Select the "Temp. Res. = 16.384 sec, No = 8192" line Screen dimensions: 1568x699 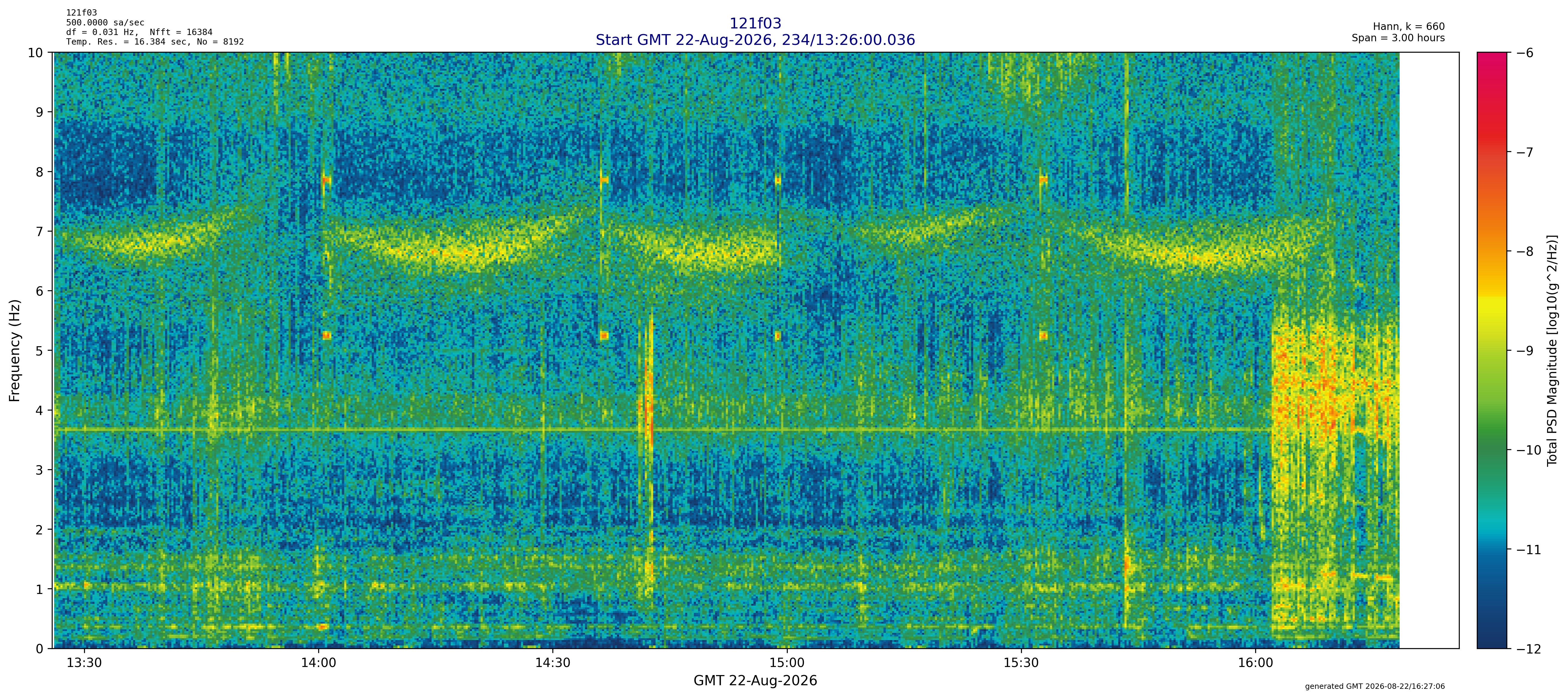(155, 42)
